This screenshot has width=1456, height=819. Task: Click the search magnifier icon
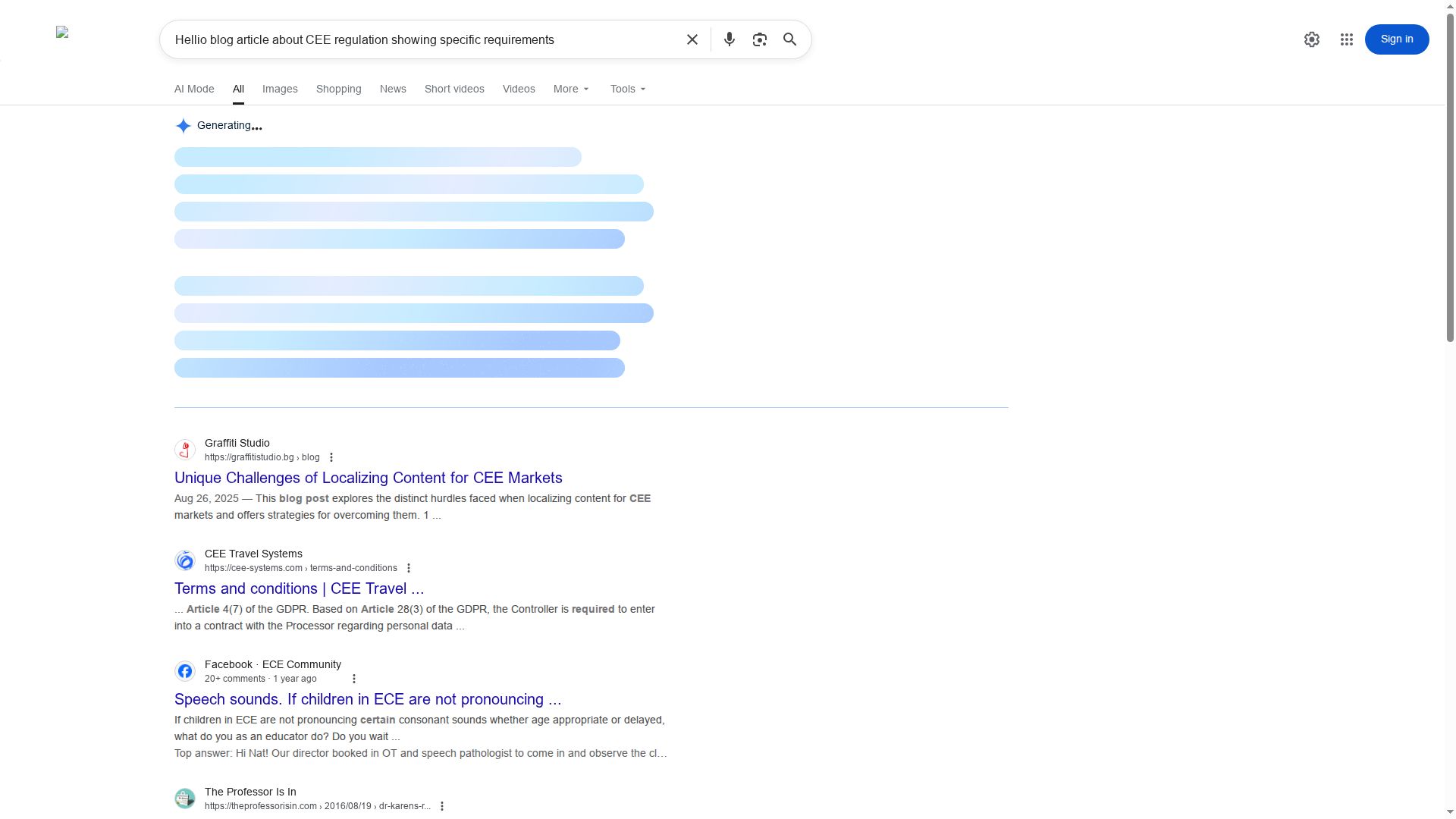[x=789, y=39]
